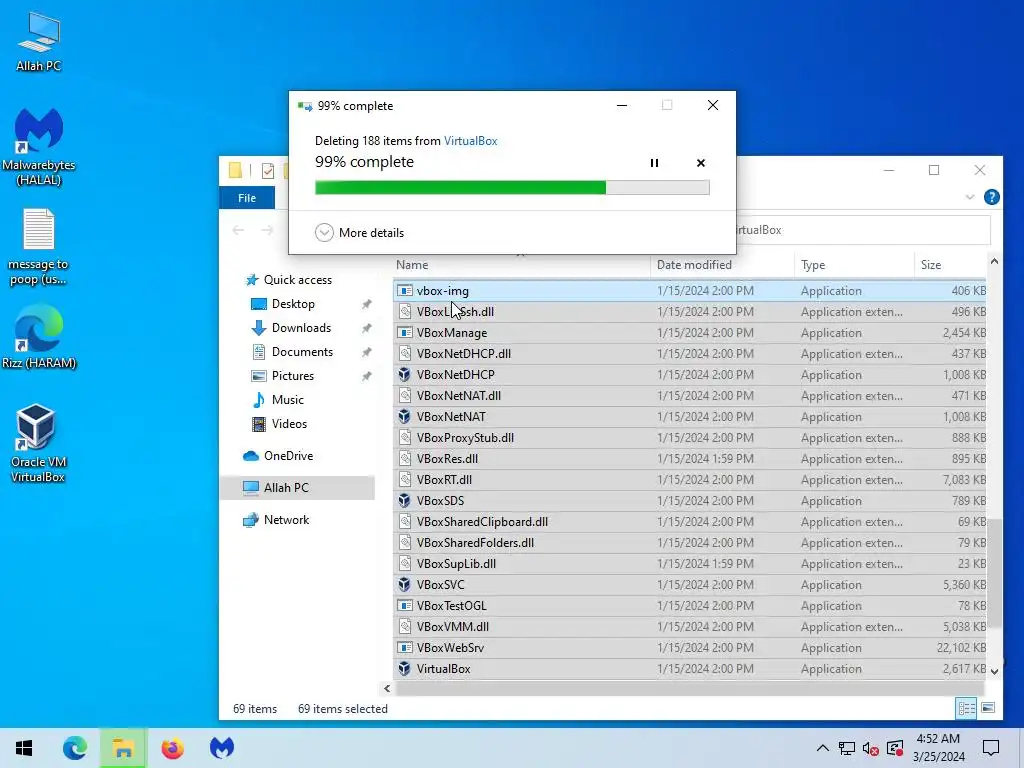Image resolution: width=1024 pixels, height=768 pixels.
Task: Sort by Size column header
Action: [x=931, y=264]
